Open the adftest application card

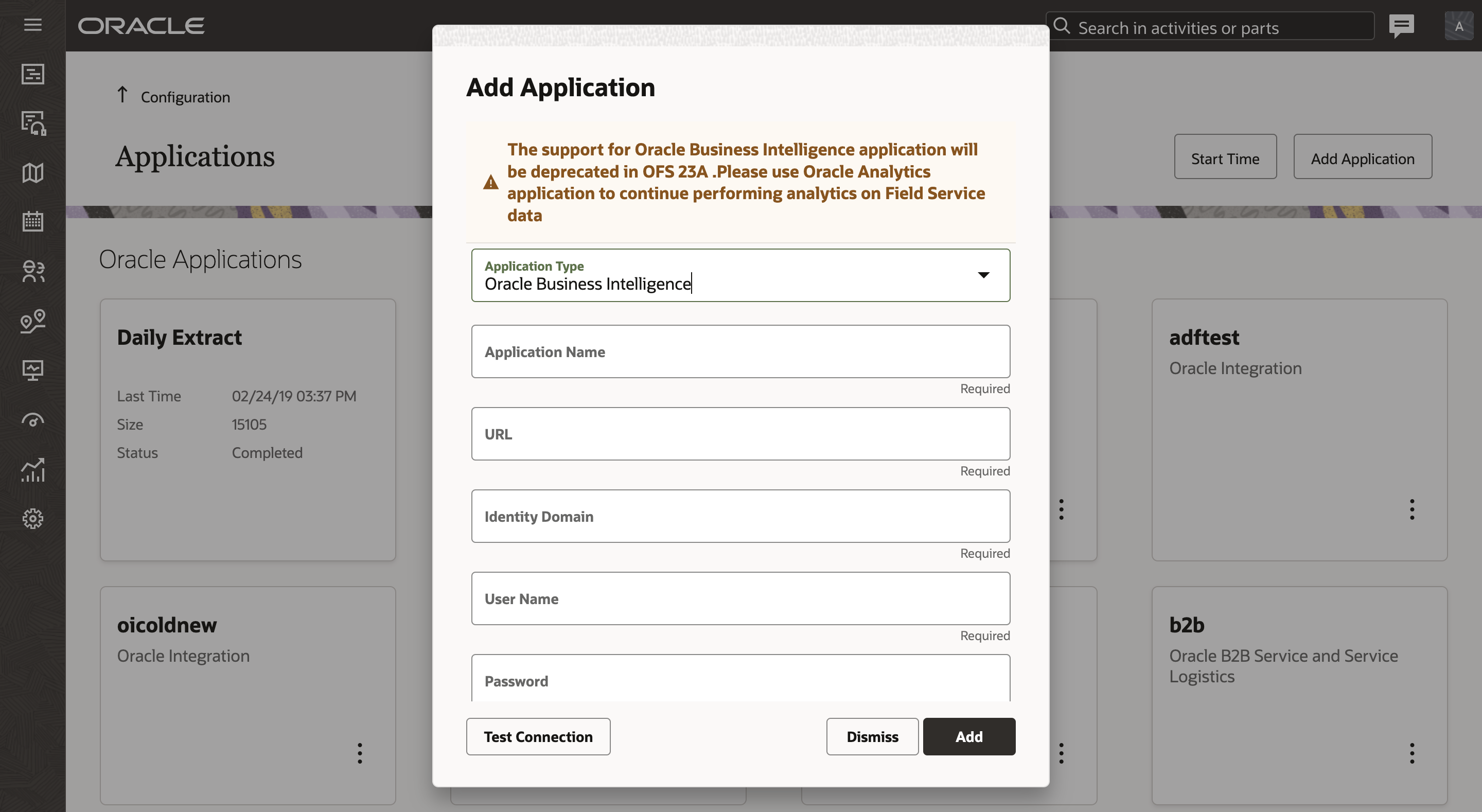click(x=1299, y=429)
